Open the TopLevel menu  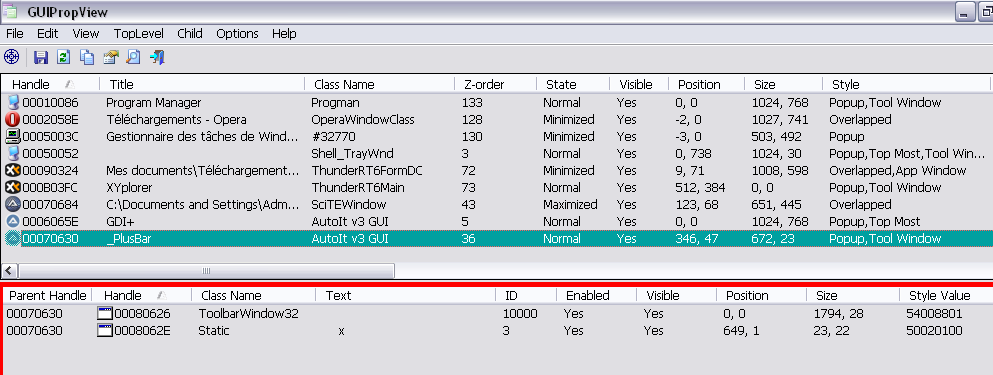(139, 34)
